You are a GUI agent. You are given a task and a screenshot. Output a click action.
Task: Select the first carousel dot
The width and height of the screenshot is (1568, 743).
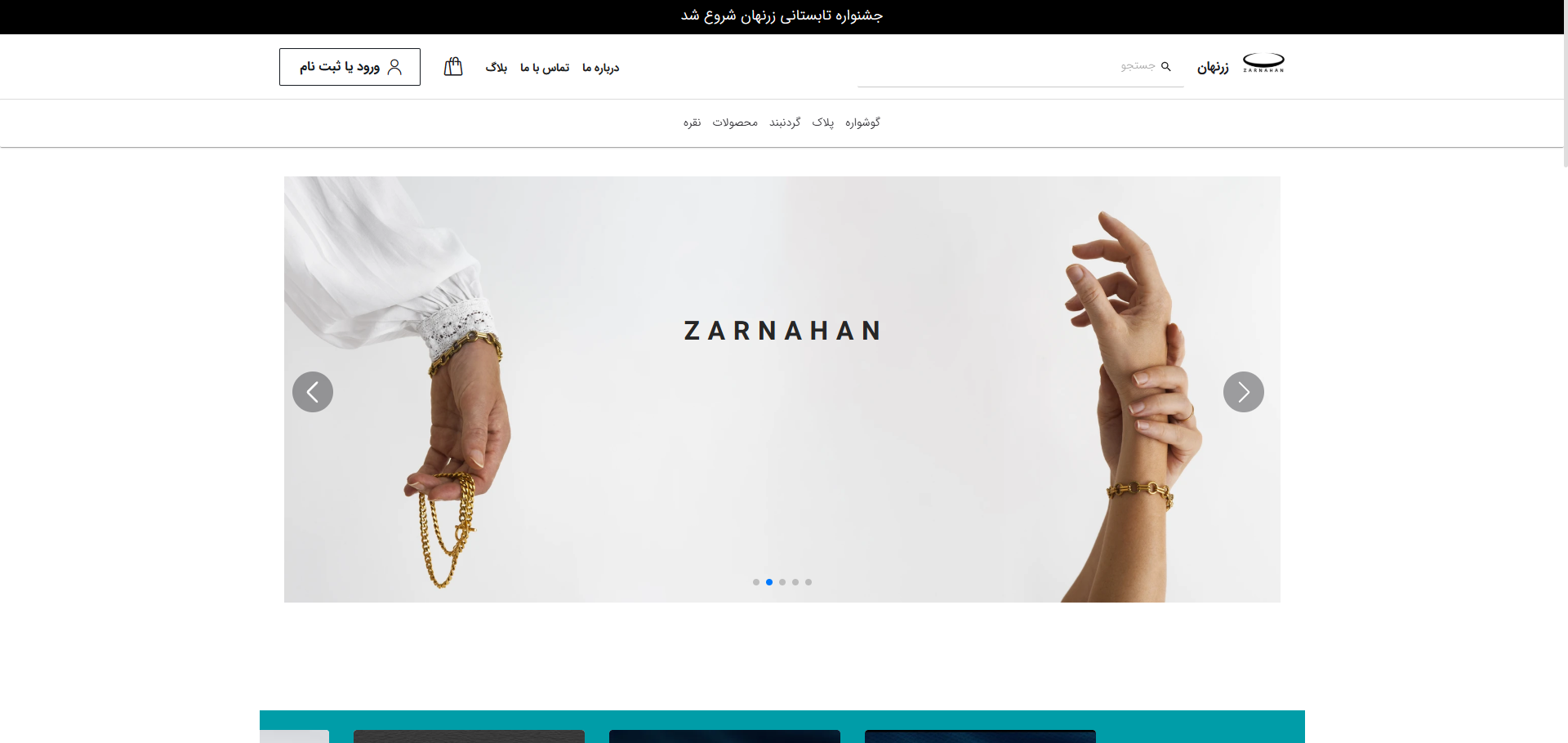[x=756, y=582]
